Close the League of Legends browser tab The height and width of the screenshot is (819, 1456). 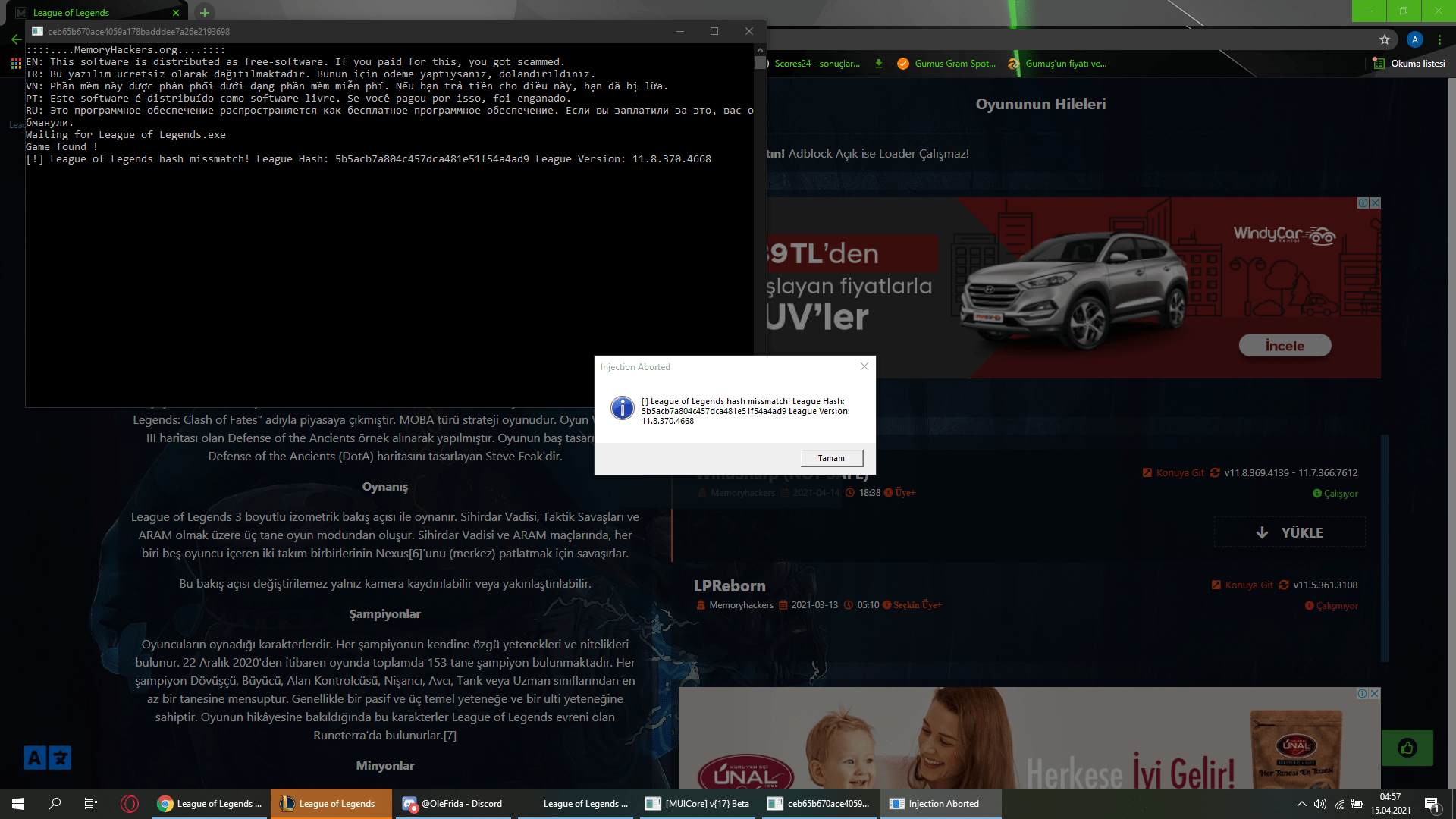click(x=175, y=13)
